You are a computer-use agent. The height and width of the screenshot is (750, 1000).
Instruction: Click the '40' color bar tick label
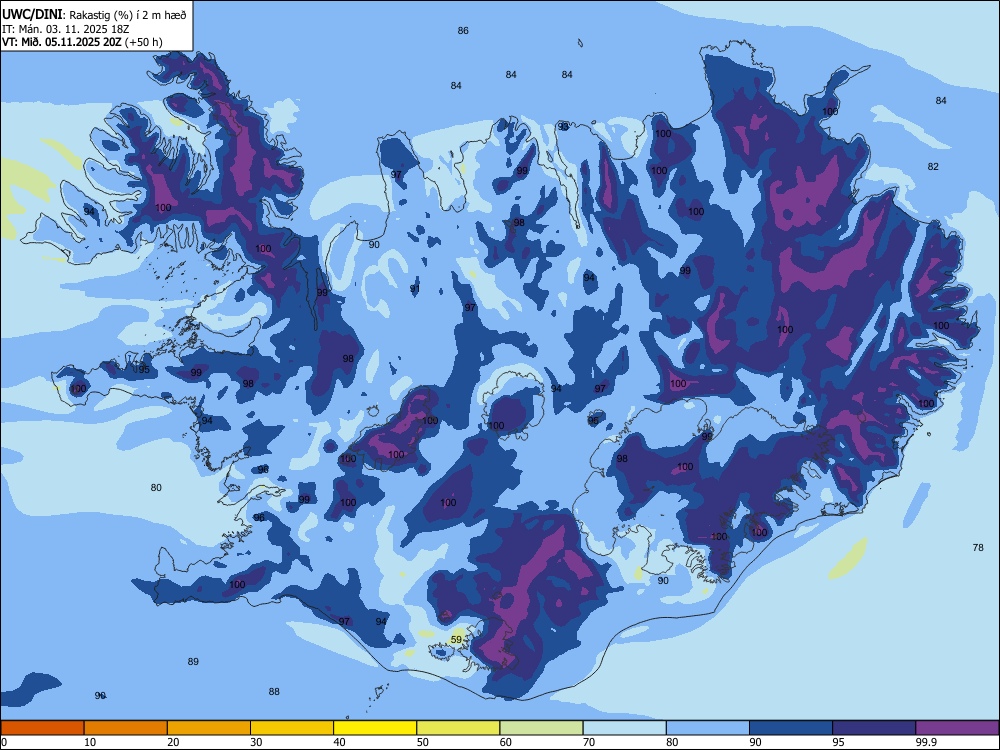click(x=339, y=742)
